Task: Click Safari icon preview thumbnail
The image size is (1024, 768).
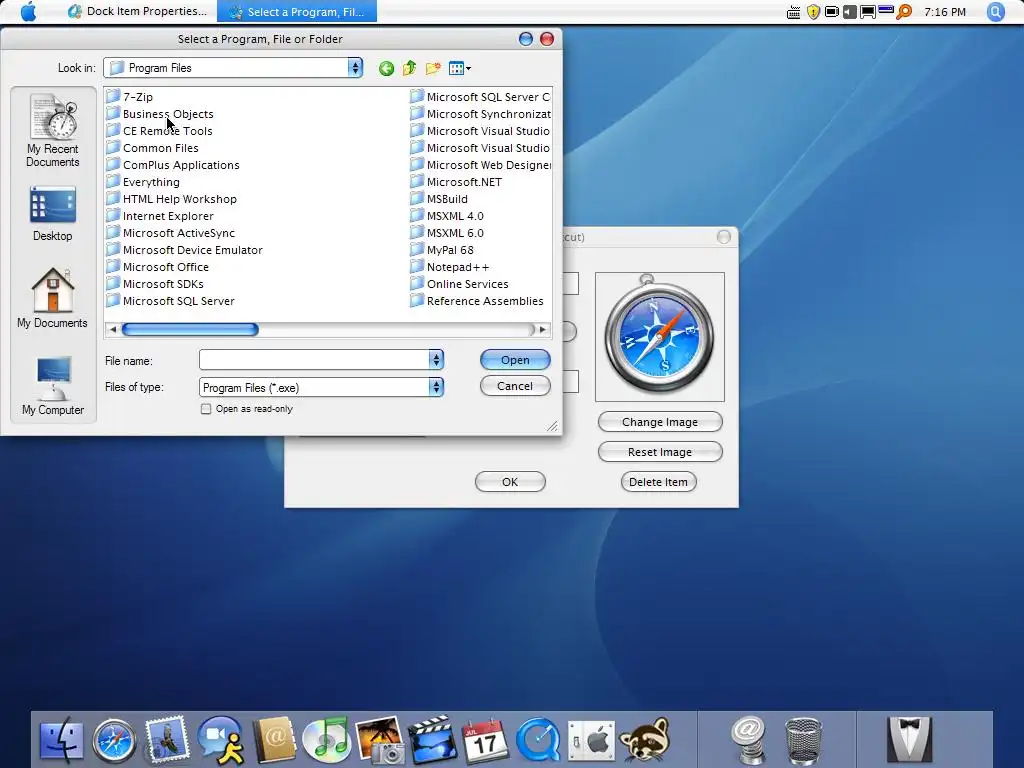Action: [660, 336]
